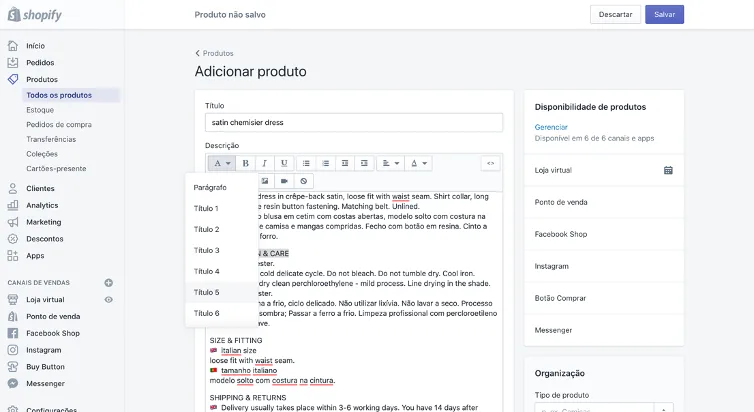Choose Título 2 from the formatting menu
The image size is (754, 412).
pos(222,229)
